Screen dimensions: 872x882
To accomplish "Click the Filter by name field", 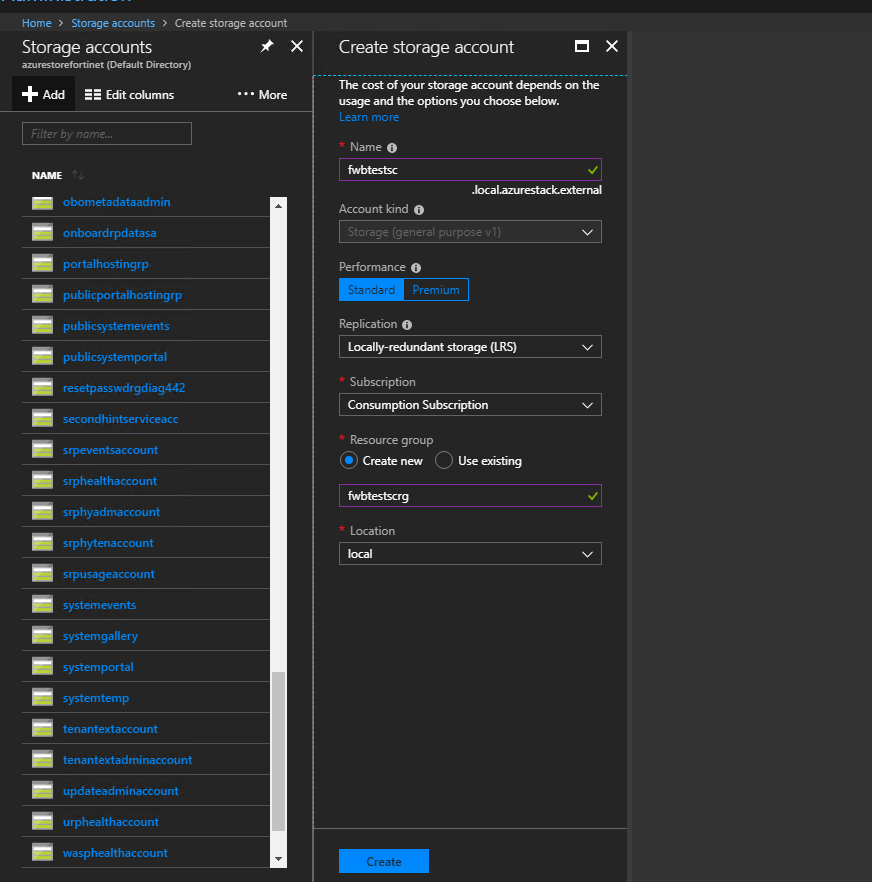I will [106, 133].
